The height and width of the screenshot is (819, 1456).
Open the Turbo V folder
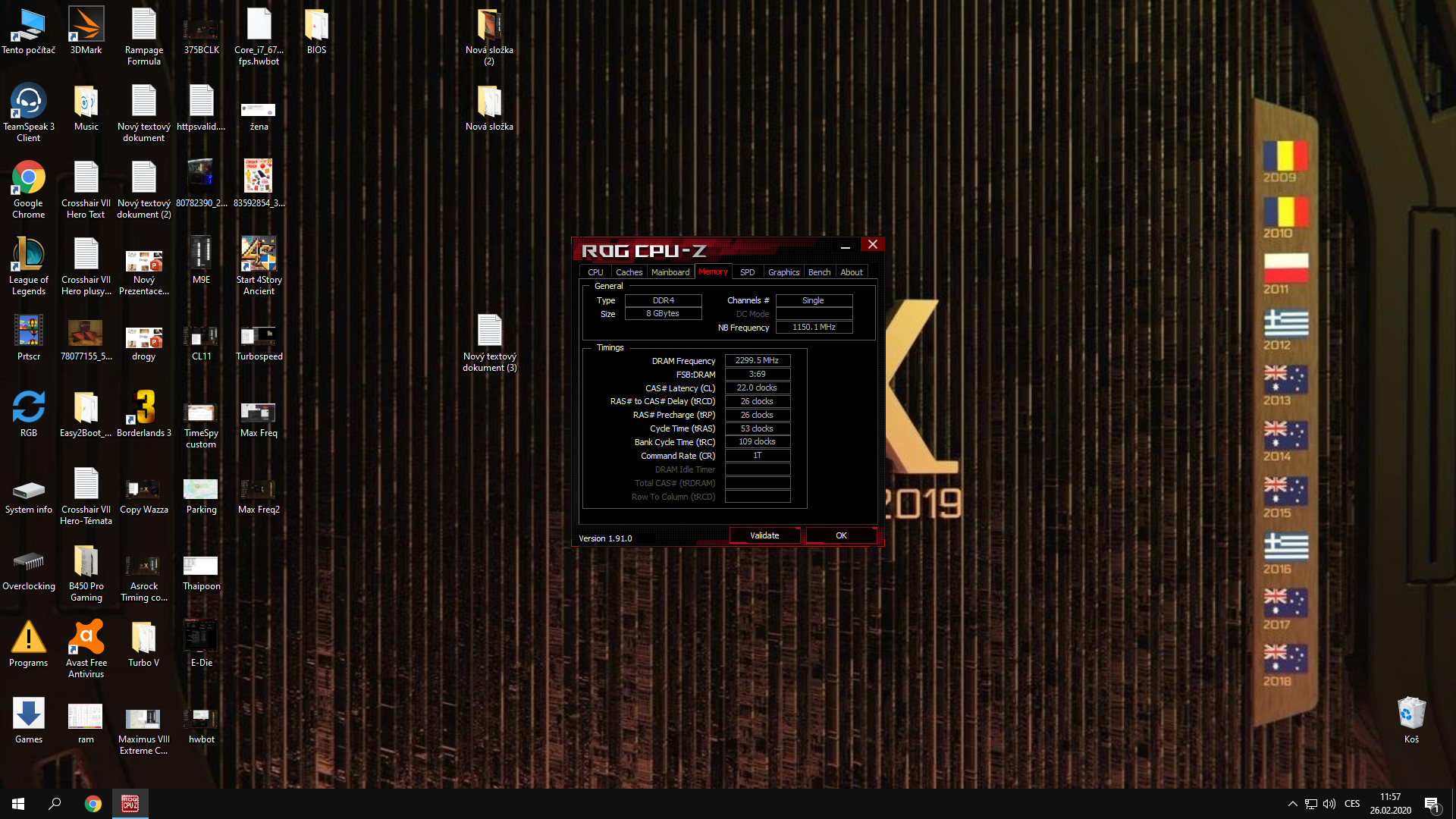[143, 644]
